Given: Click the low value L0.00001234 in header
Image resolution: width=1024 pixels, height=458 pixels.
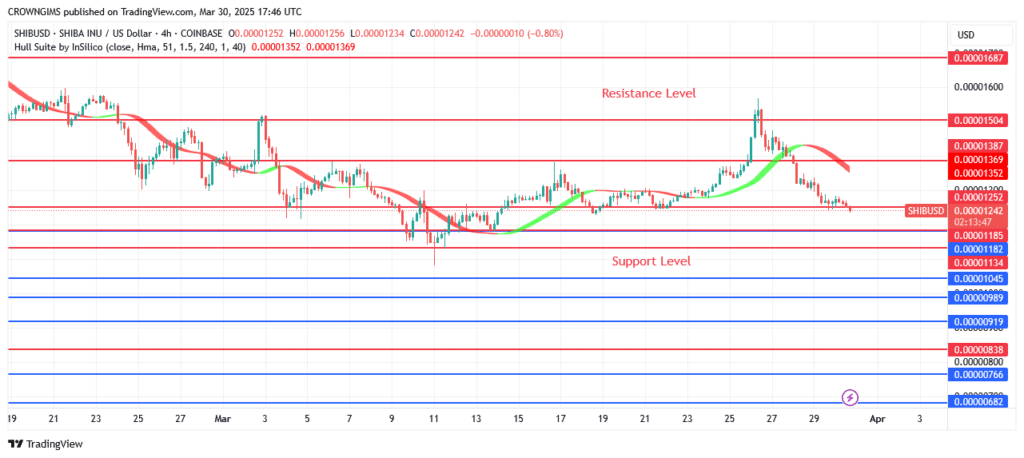Looking at the screenshot, I should [377, 33].
